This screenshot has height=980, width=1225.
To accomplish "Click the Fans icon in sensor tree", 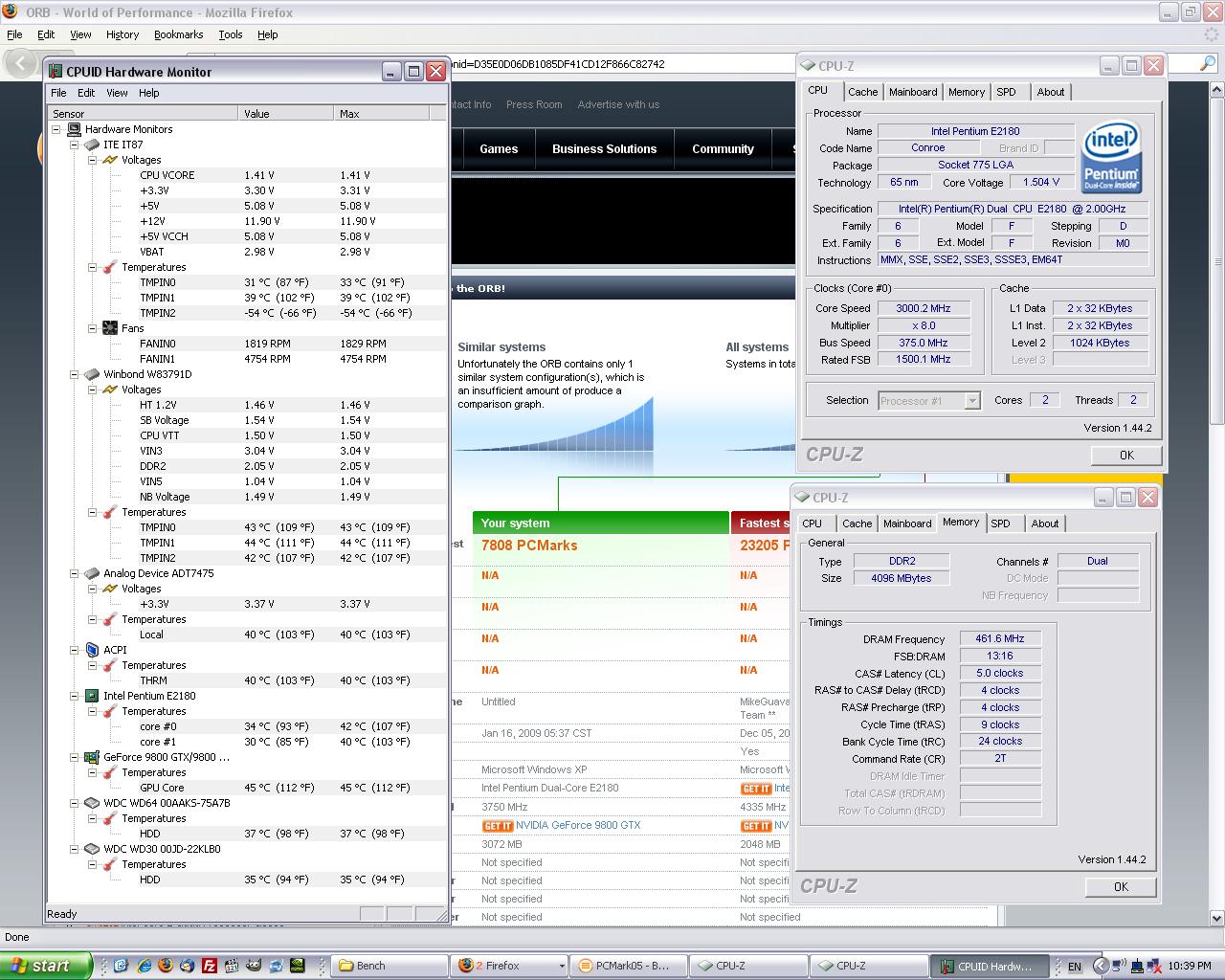I will click(110, 328).
